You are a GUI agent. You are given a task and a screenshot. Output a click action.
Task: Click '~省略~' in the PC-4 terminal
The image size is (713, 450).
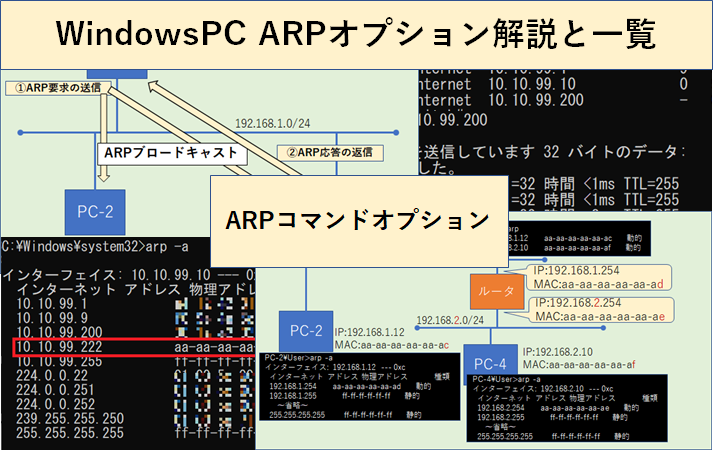[500, 427]
